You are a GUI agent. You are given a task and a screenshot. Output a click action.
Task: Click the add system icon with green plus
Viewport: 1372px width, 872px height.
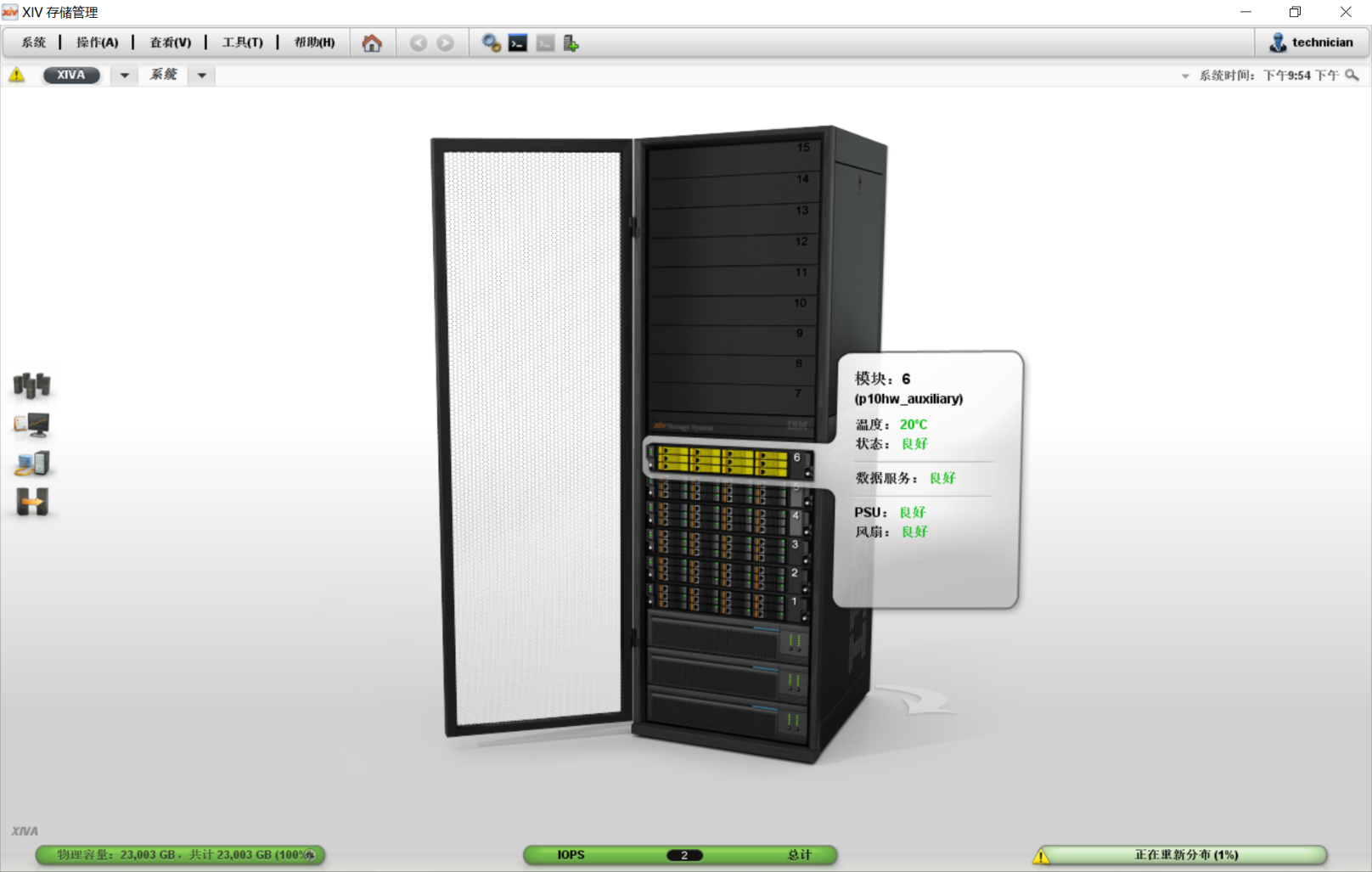[x=571, y=43]
